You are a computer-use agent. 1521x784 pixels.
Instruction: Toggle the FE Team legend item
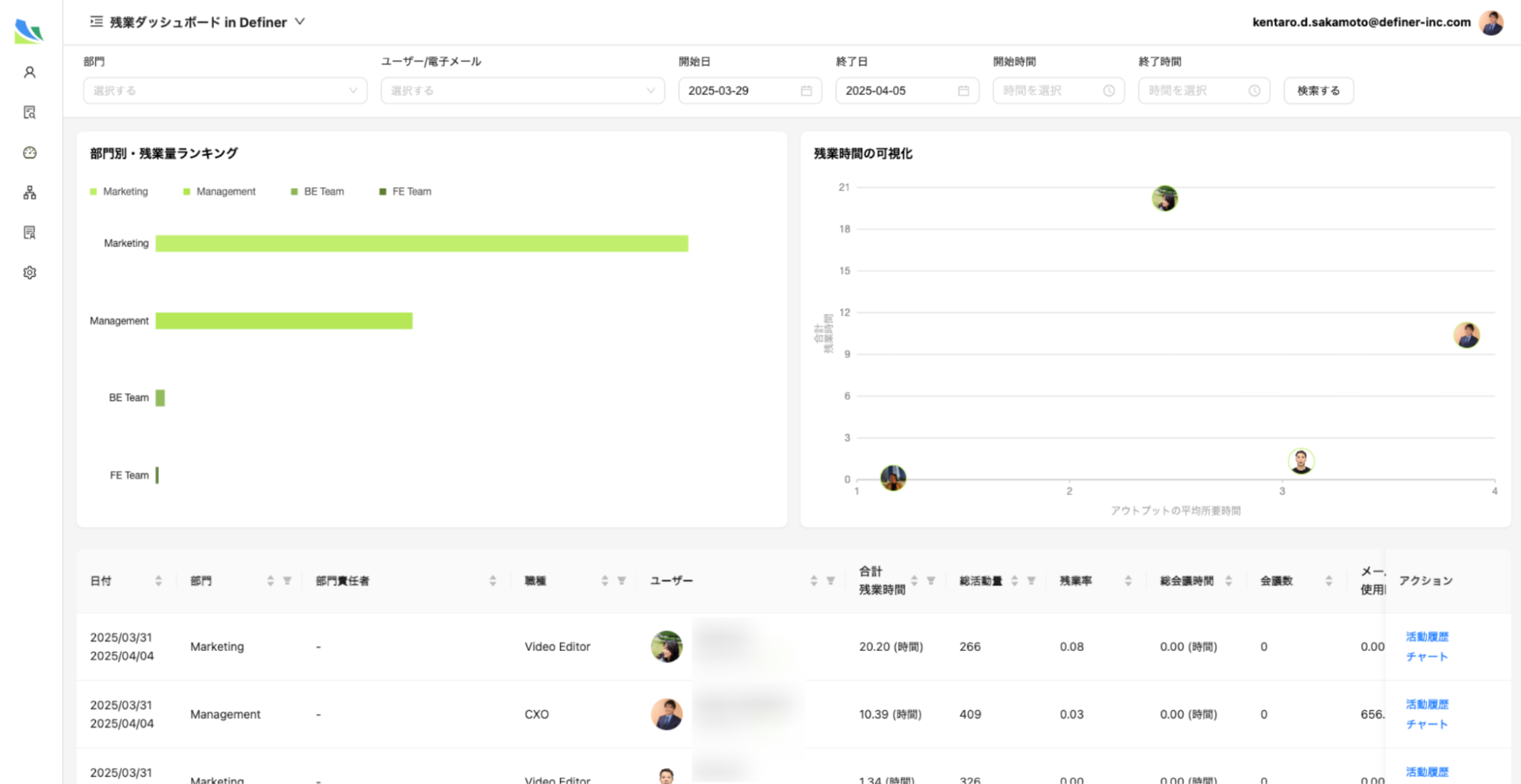pyautogui.click(x=404, y=191)
